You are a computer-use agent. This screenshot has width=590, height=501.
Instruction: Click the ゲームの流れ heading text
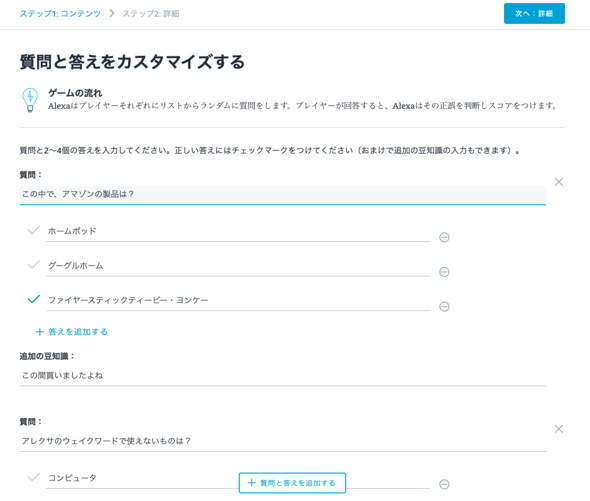click(x=75, y=93)
